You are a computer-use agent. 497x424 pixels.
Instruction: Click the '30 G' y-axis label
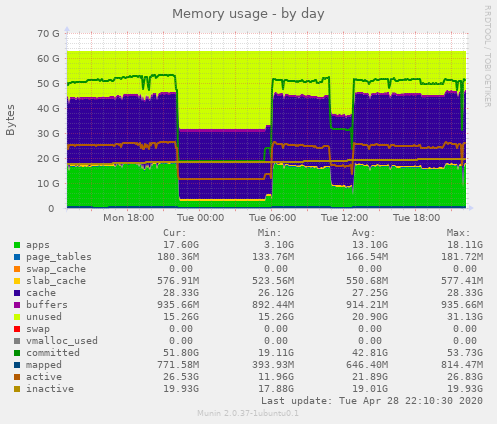[x=49, y=134]
